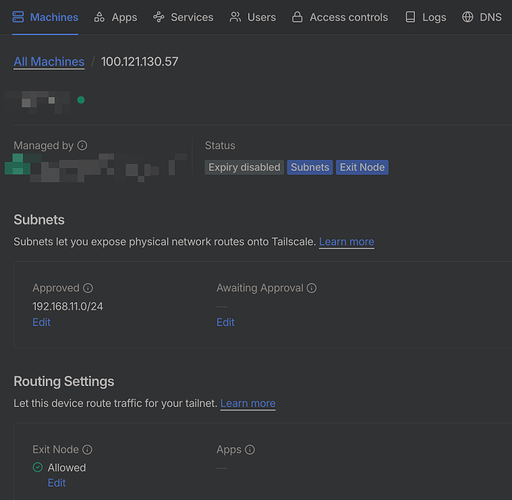This screenshot has width=512, height=500.
Task: Click the Machines server icon
Action: pyautogui.click(x=18, y=17)
